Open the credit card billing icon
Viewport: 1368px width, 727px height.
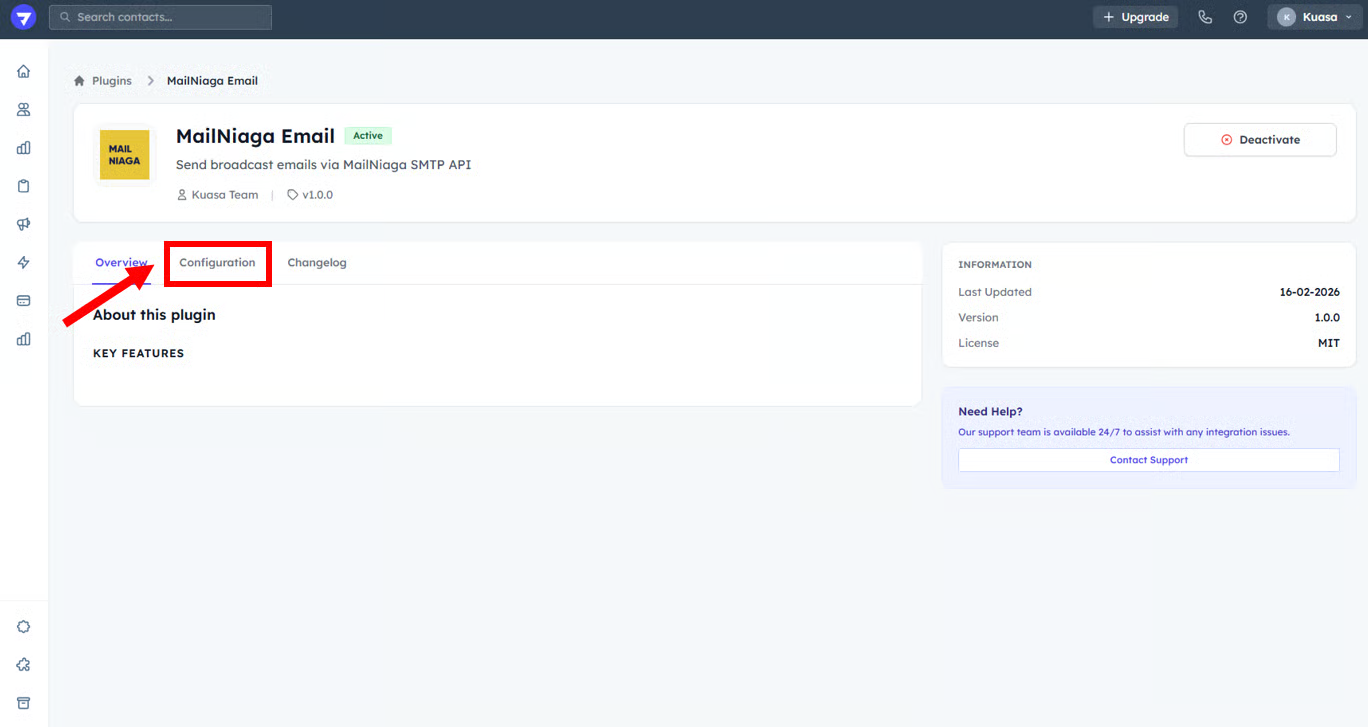[x=24, y=301]
